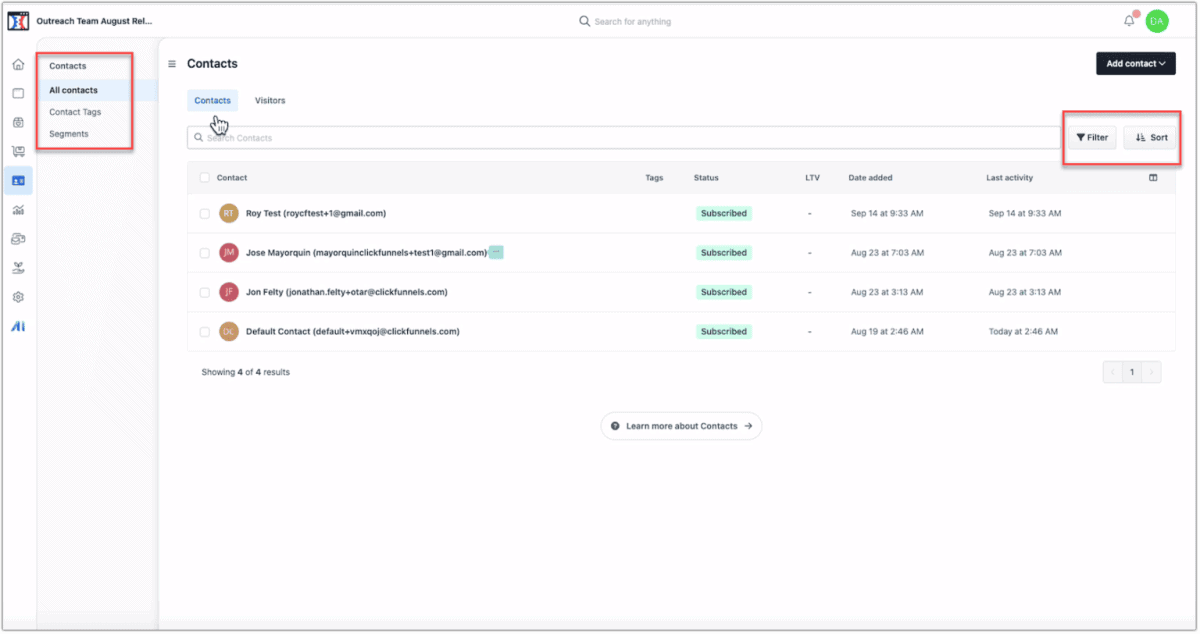Screen dimensions: 1200x634
Task: Open the column layout icon in table header
Action: 1153,178
